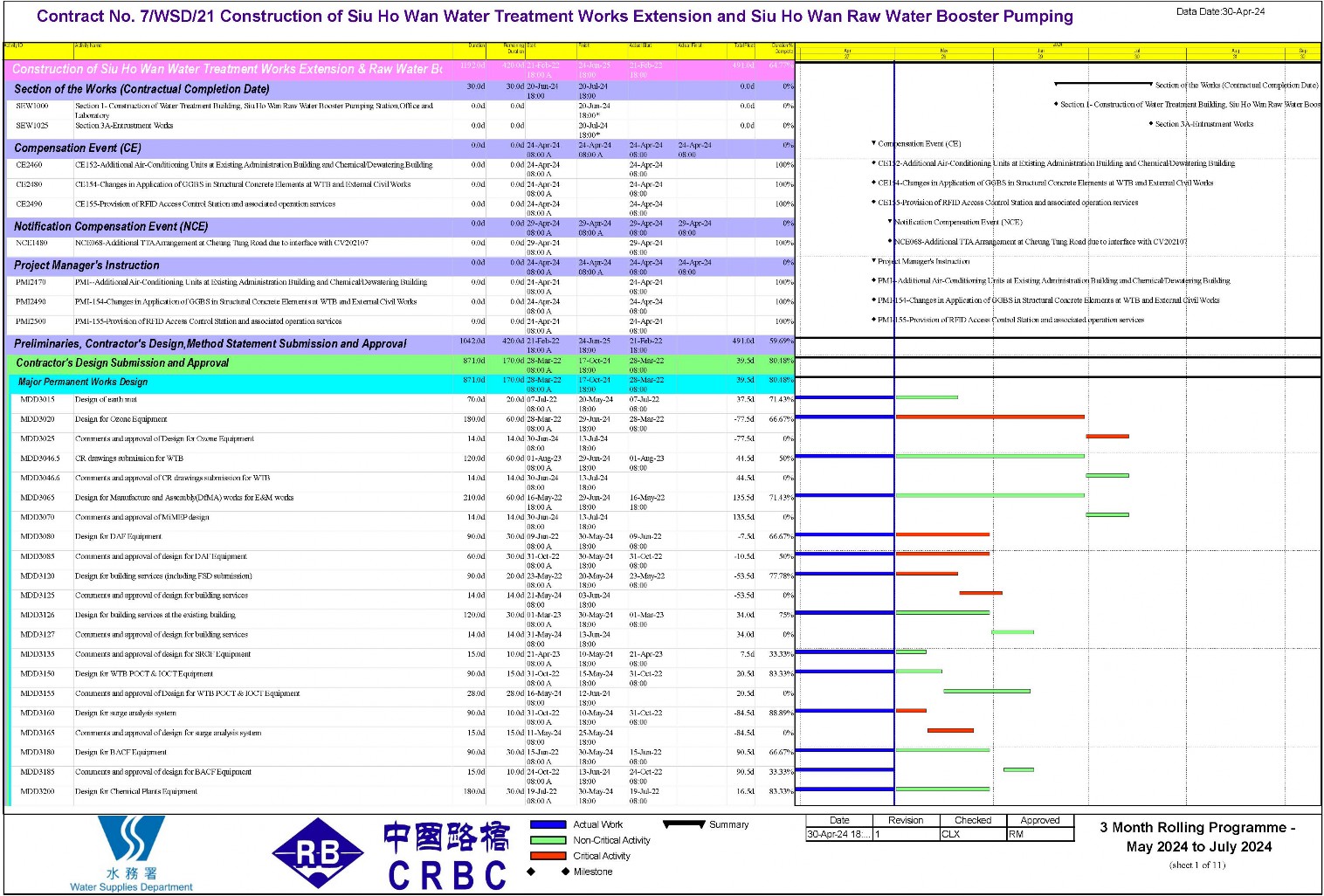This screenshot has height=896, width=1324.
Task: Click the Compensation Event (CE) summary marker in Gantt
Action: point(873,143)
